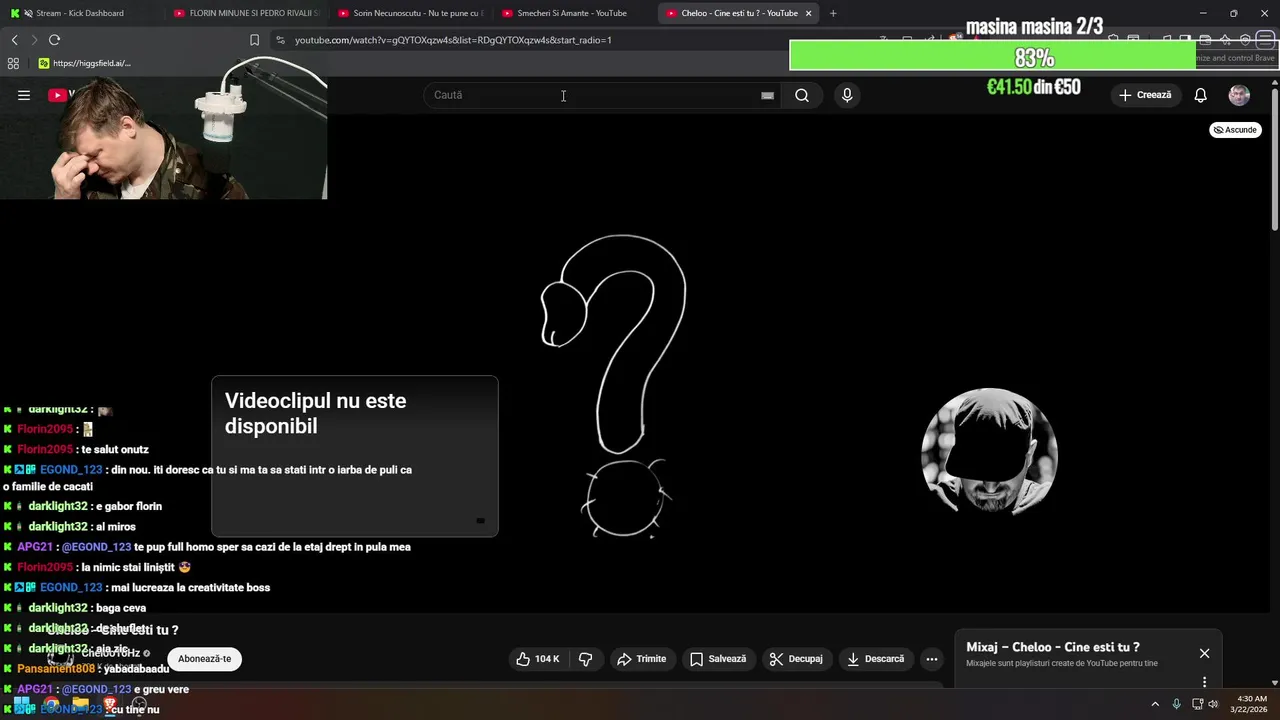Open display settings icon in system tray
1280x720 pixels.
1197,704
